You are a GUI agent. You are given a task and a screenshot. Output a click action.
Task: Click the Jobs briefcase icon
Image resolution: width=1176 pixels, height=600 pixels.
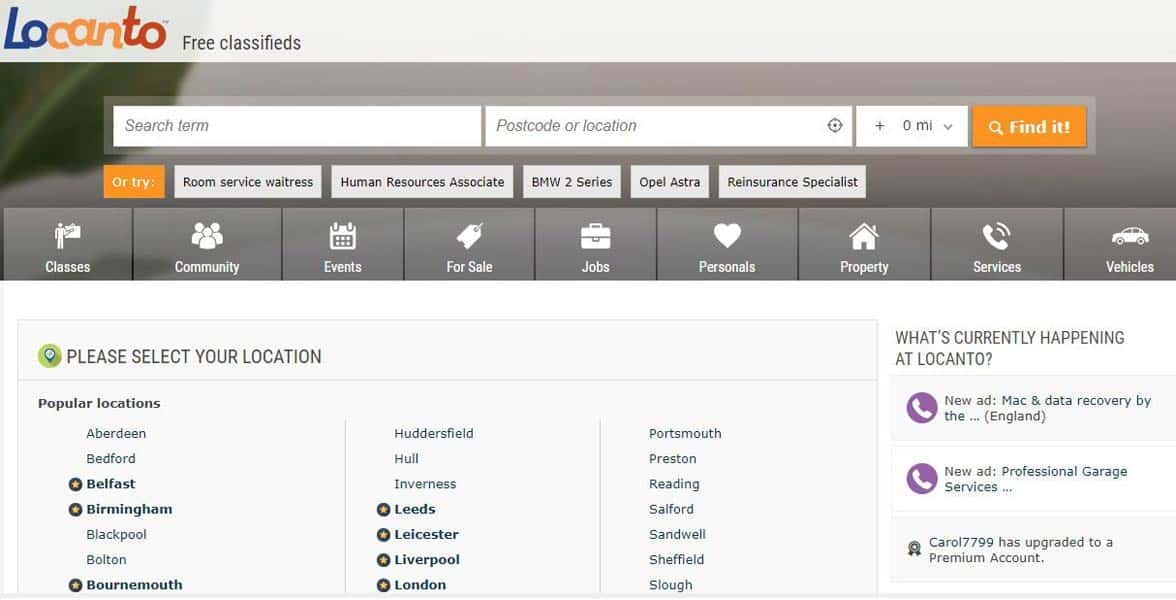596,237
